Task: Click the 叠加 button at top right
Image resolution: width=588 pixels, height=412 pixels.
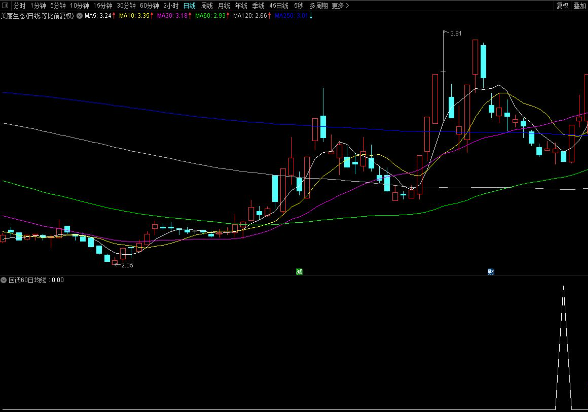Action: tap(580, 6)
